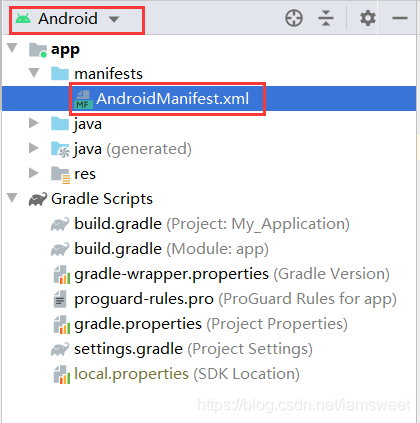The height and width of the screenshot is (423, 420).
Task: Click the AndroidManifest.xml MF file icon
Action: click(x=83, y=99)
